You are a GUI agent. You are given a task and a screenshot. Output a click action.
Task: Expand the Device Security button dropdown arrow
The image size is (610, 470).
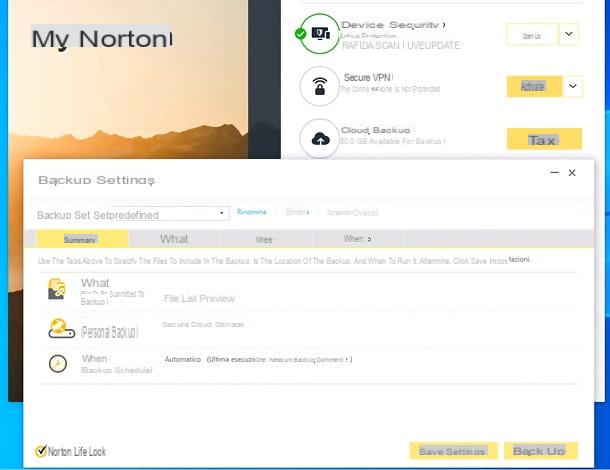568,34
